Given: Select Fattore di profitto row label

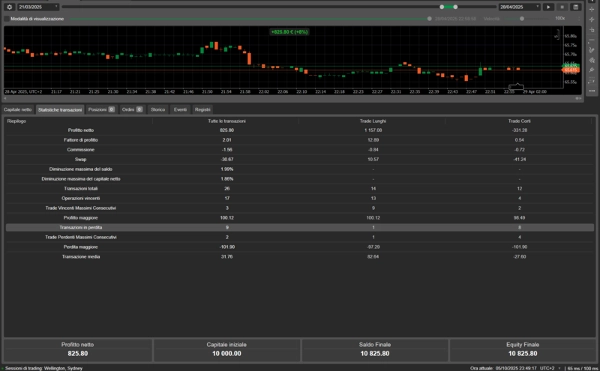Looking at the screenshot, I should [80, 140].
